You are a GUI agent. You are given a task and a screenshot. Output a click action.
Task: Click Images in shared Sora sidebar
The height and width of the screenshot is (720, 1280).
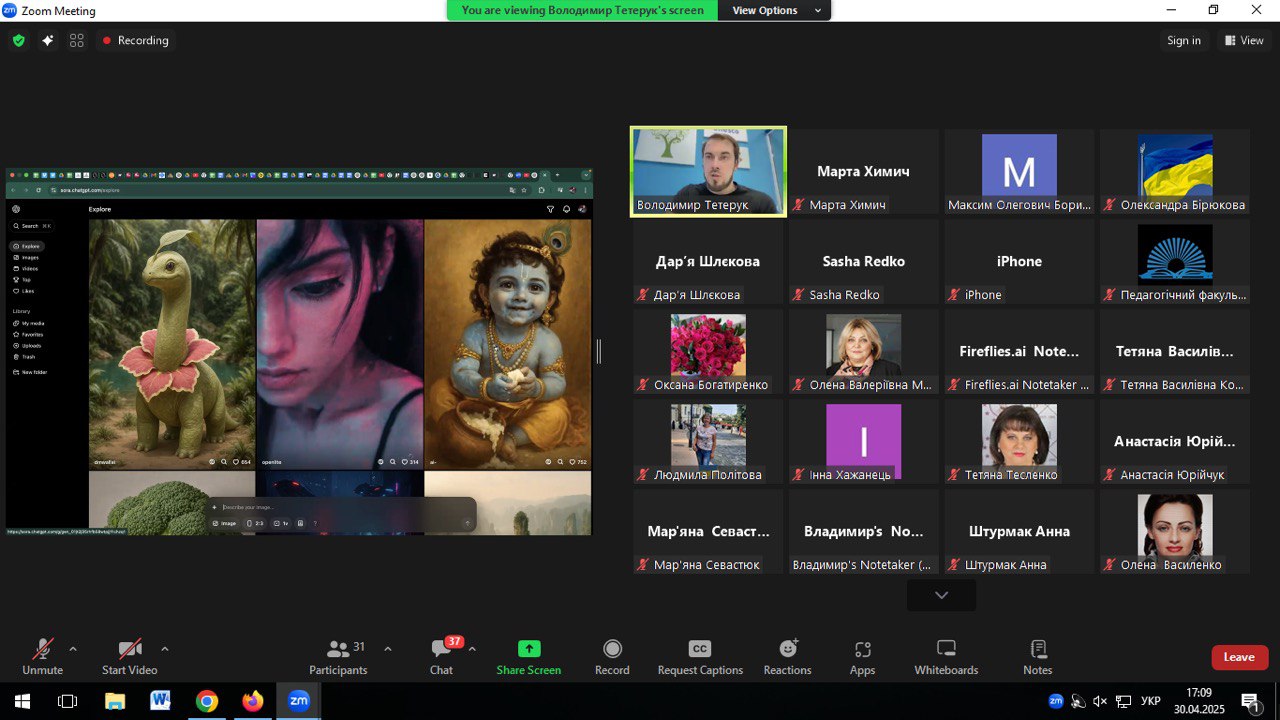(x=27, y=257)
